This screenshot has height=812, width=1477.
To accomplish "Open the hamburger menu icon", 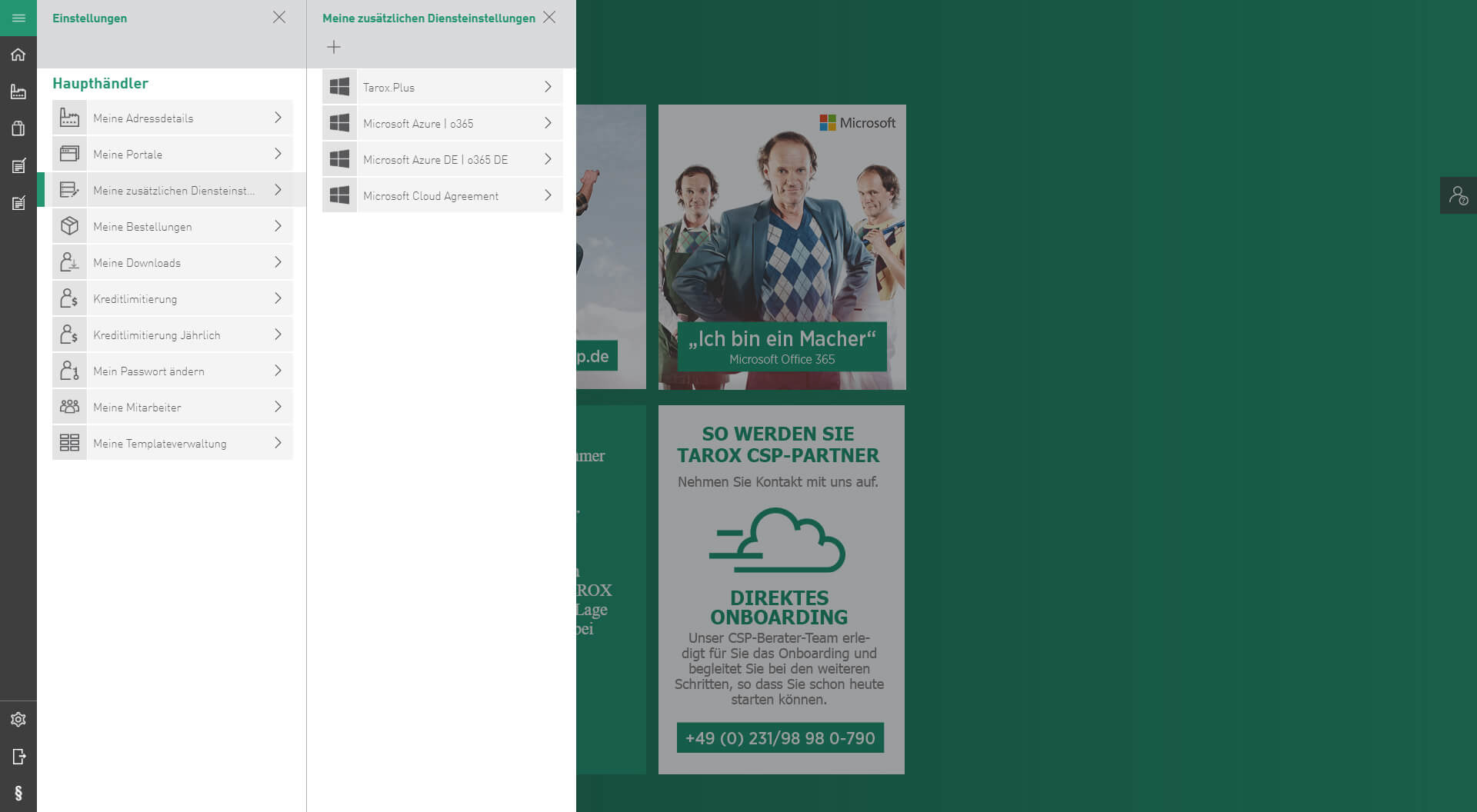I will coord(18,18).
